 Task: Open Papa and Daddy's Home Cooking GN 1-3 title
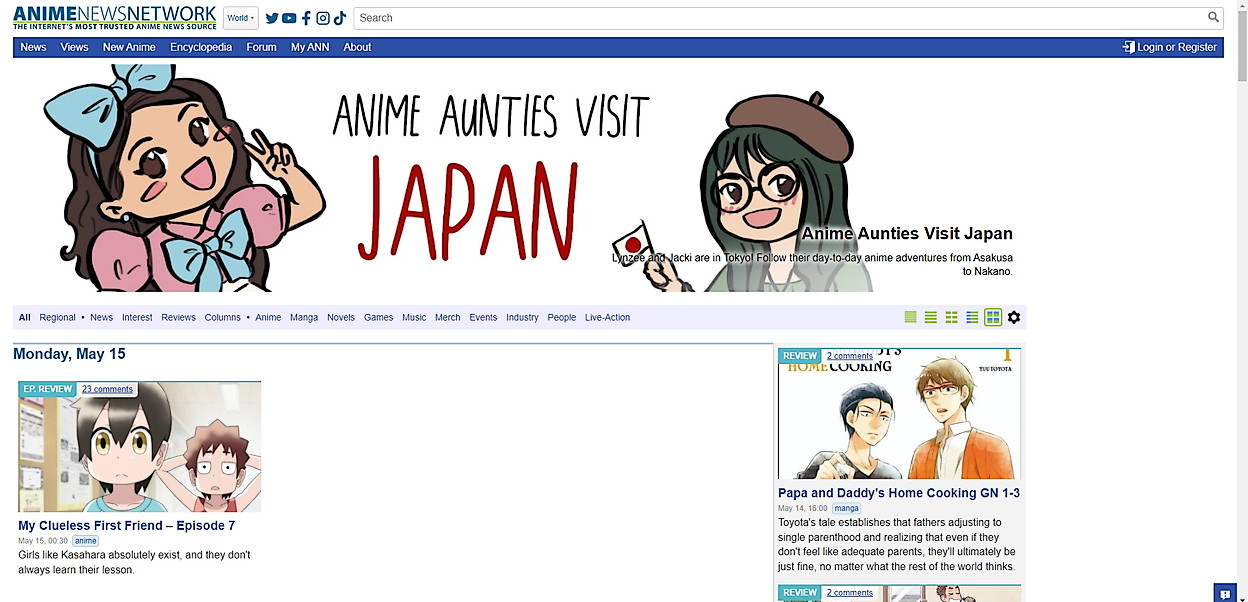899,493
